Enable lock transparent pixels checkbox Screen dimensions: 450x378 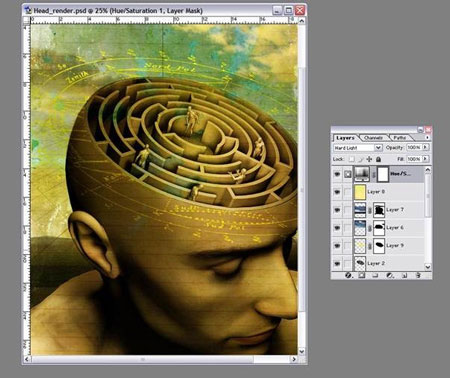point(352,159)
